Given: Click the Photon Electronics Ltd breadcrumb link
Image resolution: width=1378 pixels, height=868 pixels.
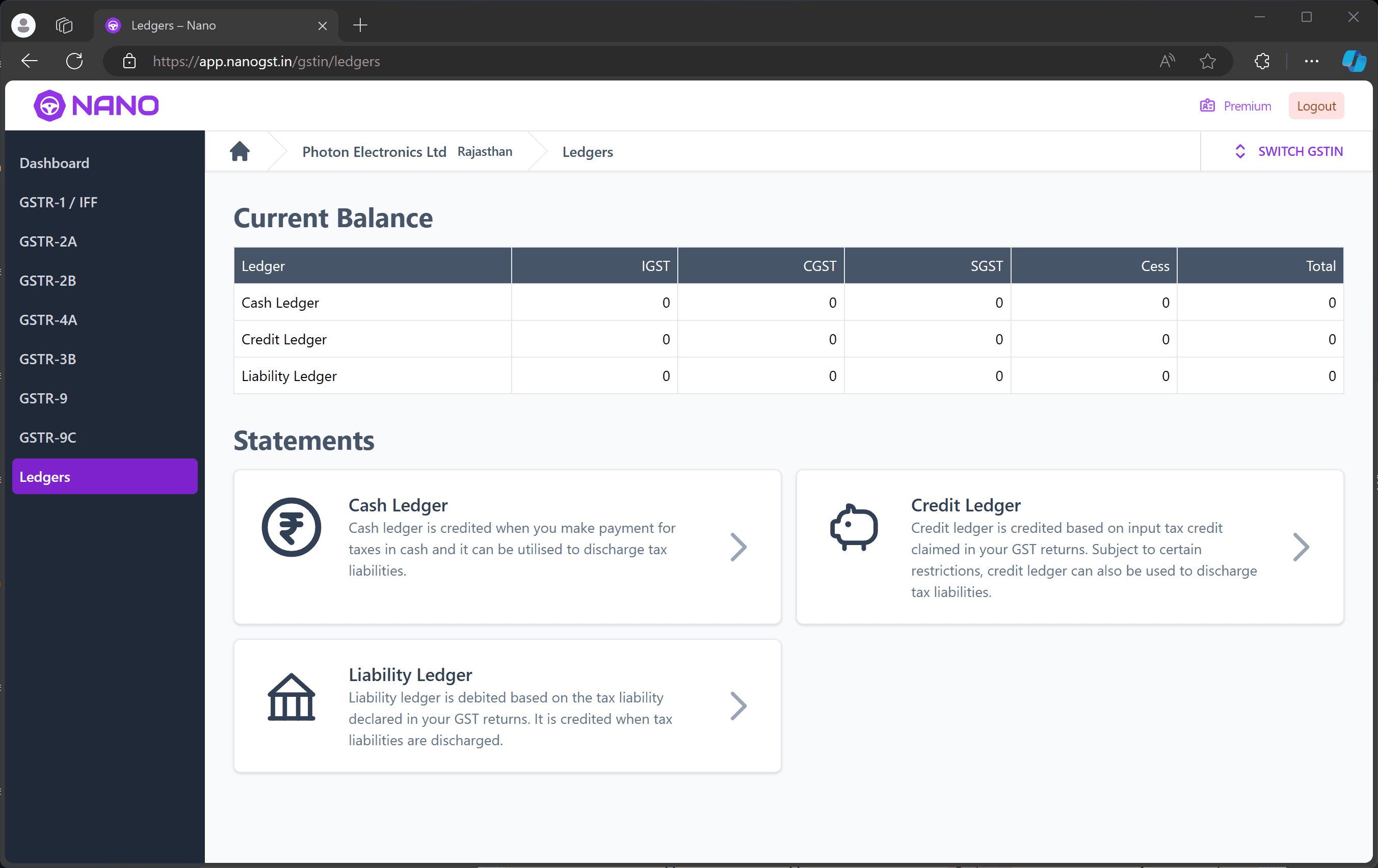Looking at the screenshot, I should [374, 151].
